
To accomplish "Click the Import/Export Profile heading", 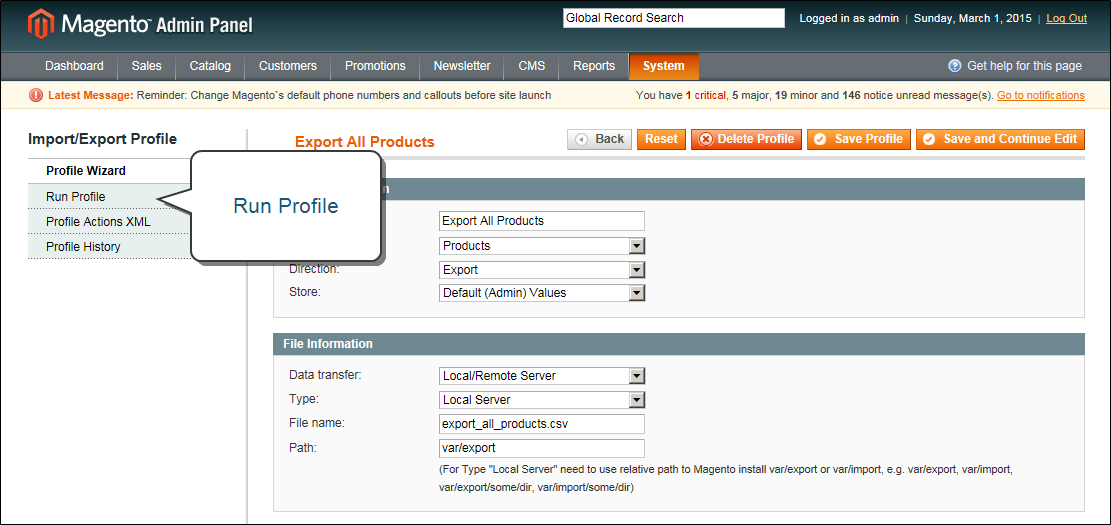I will pyautogui.click(x=103, y=140).
